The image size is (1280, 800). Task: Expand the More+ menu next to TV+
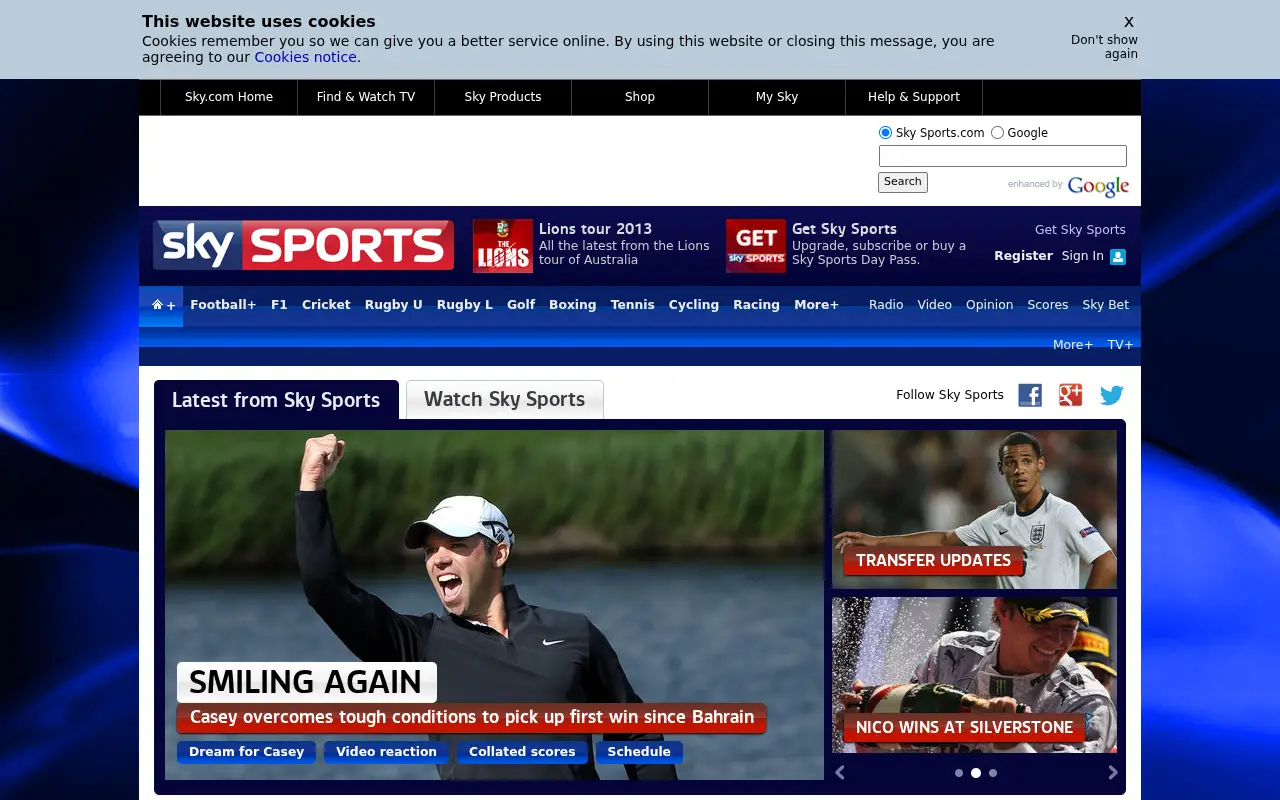(1073, 345)
